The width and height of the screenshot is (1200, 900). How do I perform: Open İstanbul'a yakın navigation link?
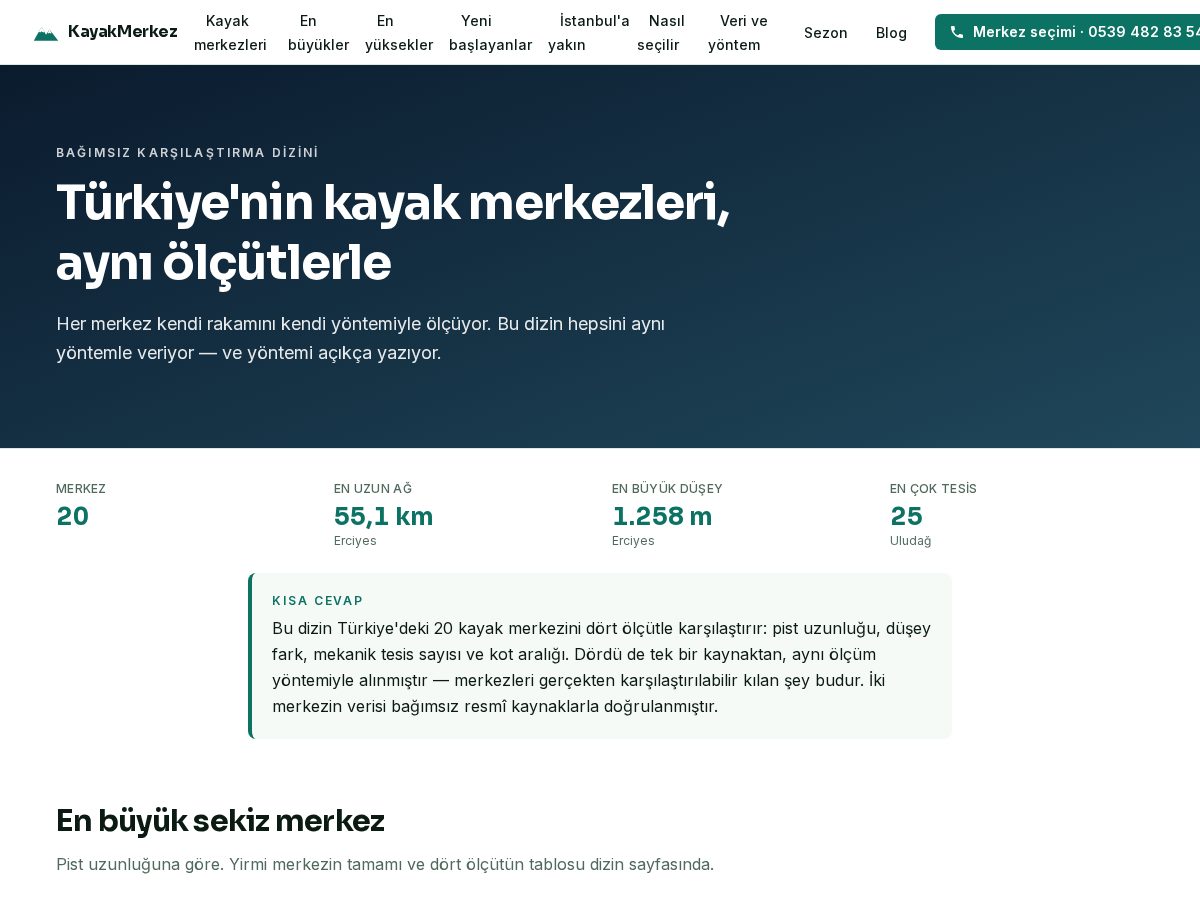click(x=589, y=33)
